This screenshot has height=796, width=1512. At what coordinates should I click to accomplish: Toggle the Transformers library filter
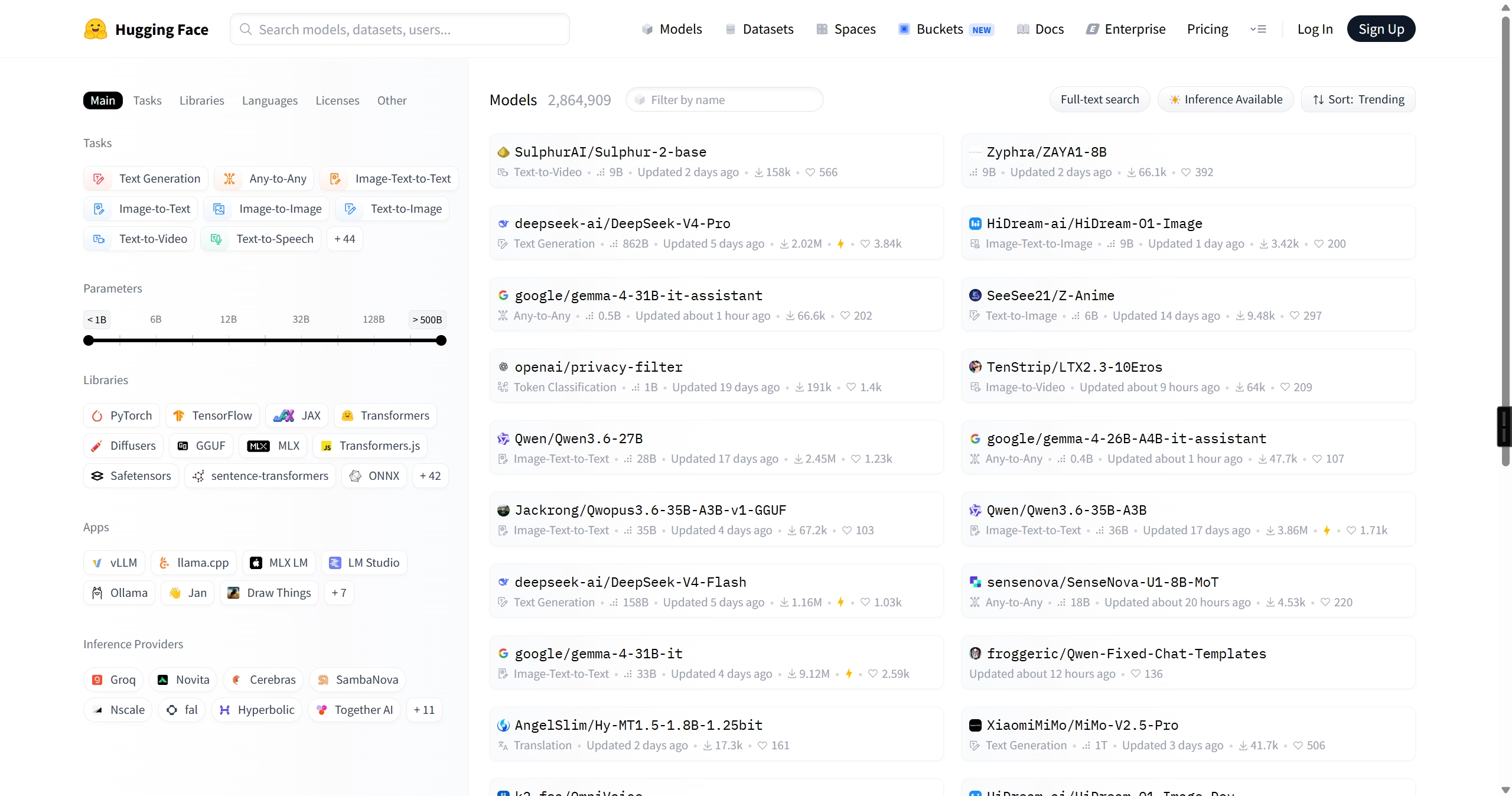coord(386,415)
